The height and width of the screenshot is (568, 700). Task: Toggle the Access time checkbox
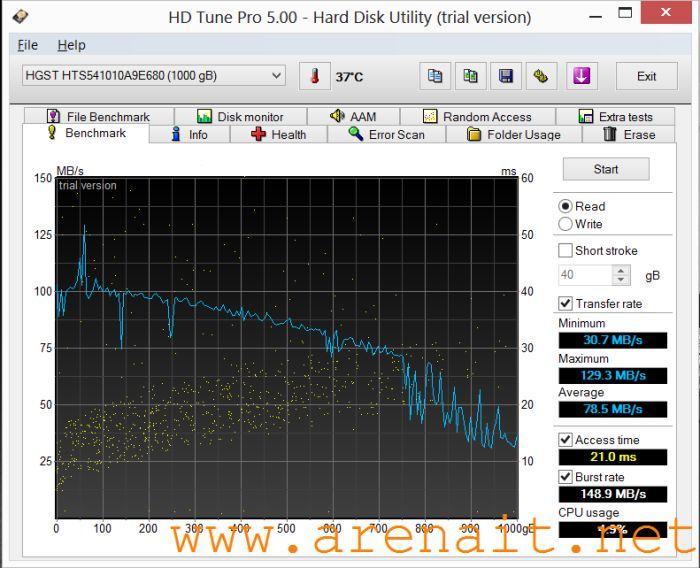pos(566,440)
